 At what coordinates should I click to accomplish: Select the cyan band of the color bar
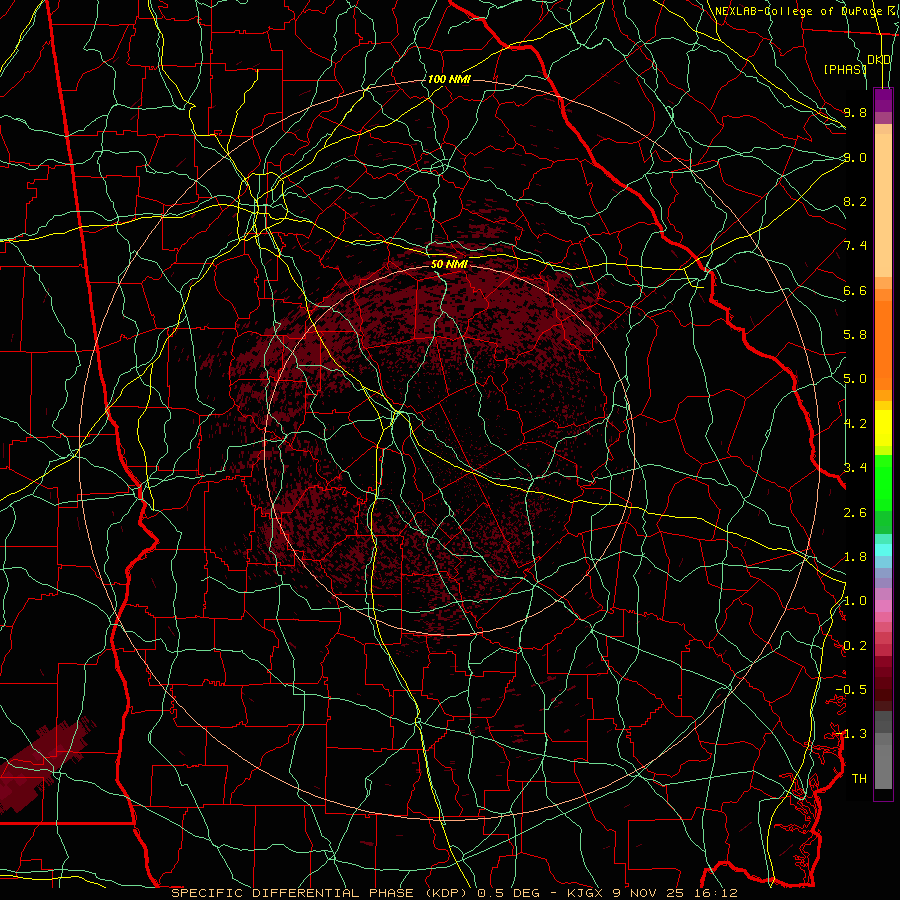(x=883, y=549)
